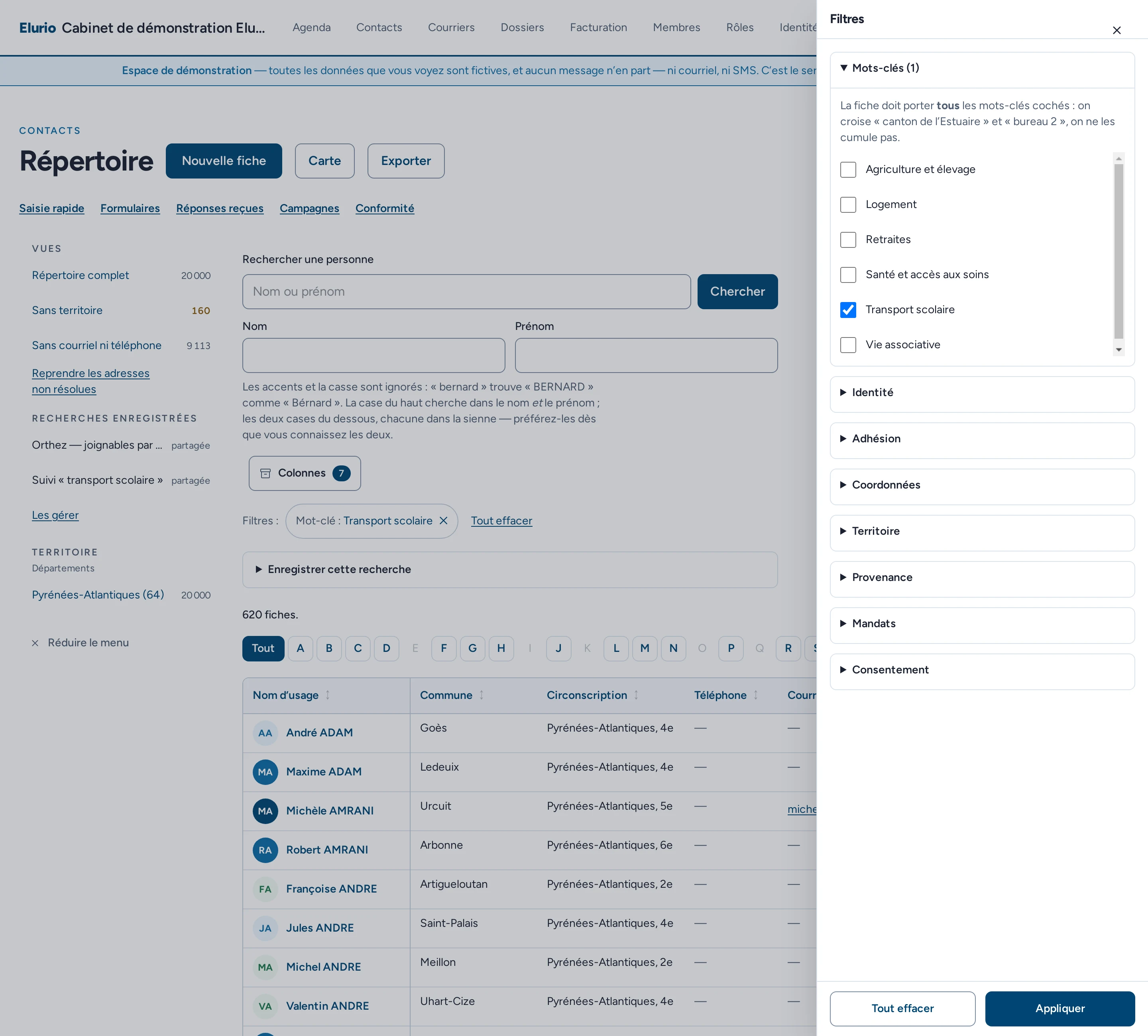This screenshot has height=1036, width=1148.
Task: Sort by Commune column arrows
Action: pos(481,695)
